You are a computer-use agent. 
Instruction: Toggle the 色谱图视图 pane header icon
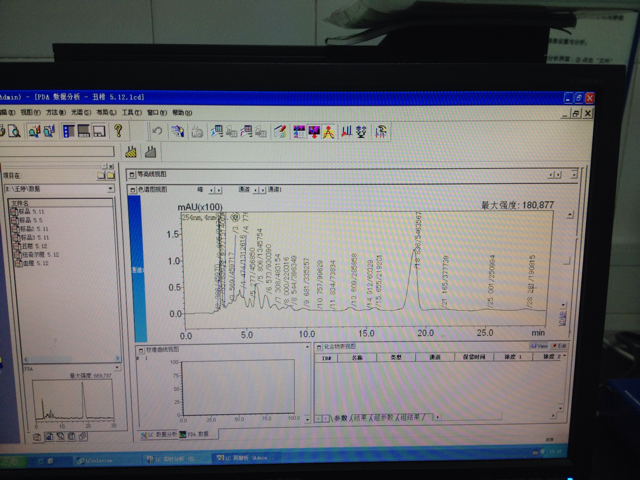point(133,190)
